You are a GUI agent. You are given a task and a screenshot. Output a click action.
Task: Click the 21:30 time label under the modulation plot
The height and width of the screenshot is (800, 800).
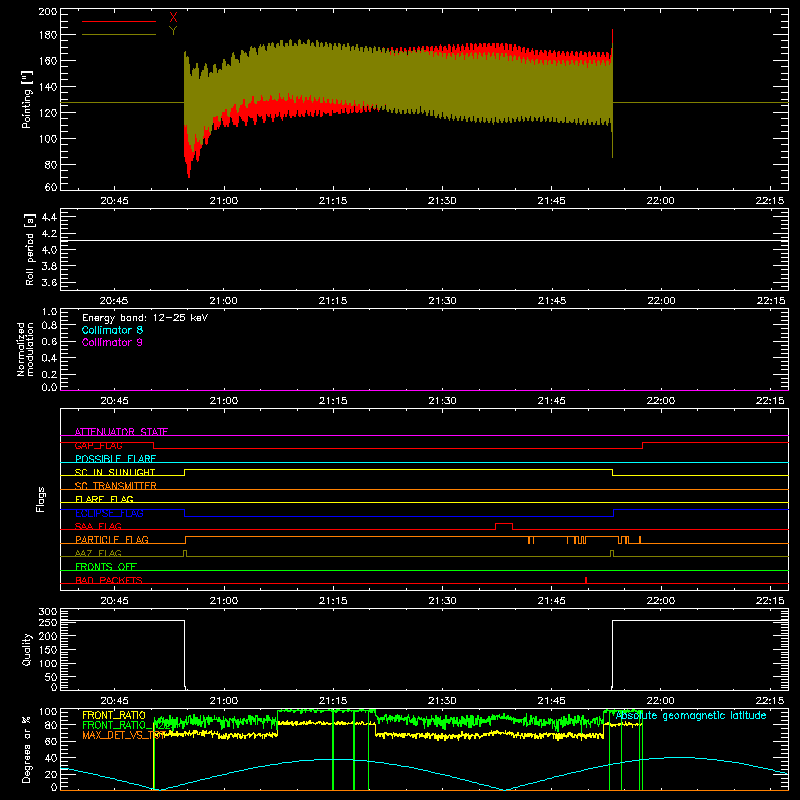[442, 401]
